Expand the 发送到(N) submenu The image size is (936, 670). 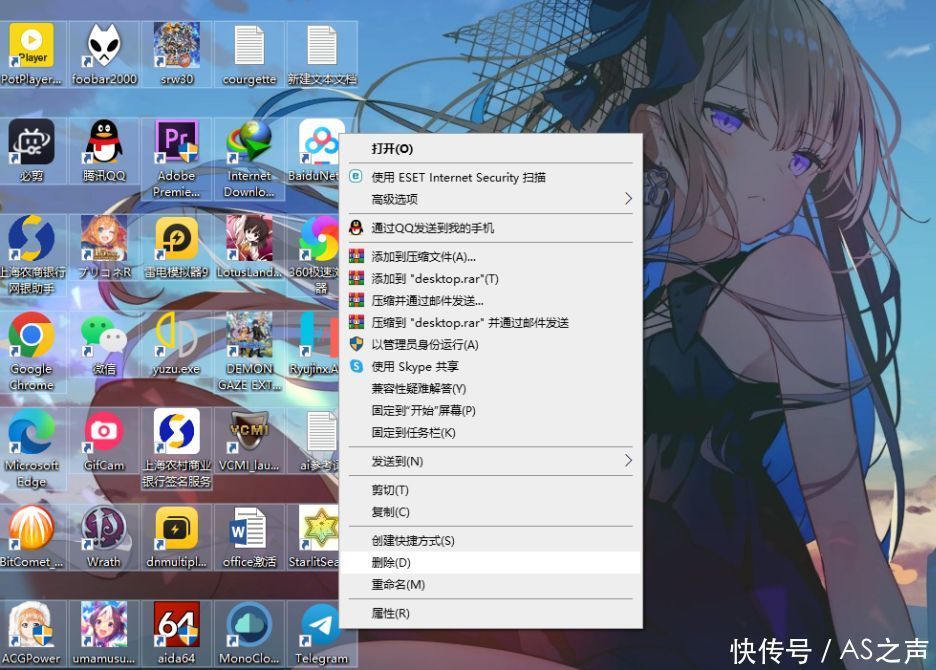coord(491,461)
